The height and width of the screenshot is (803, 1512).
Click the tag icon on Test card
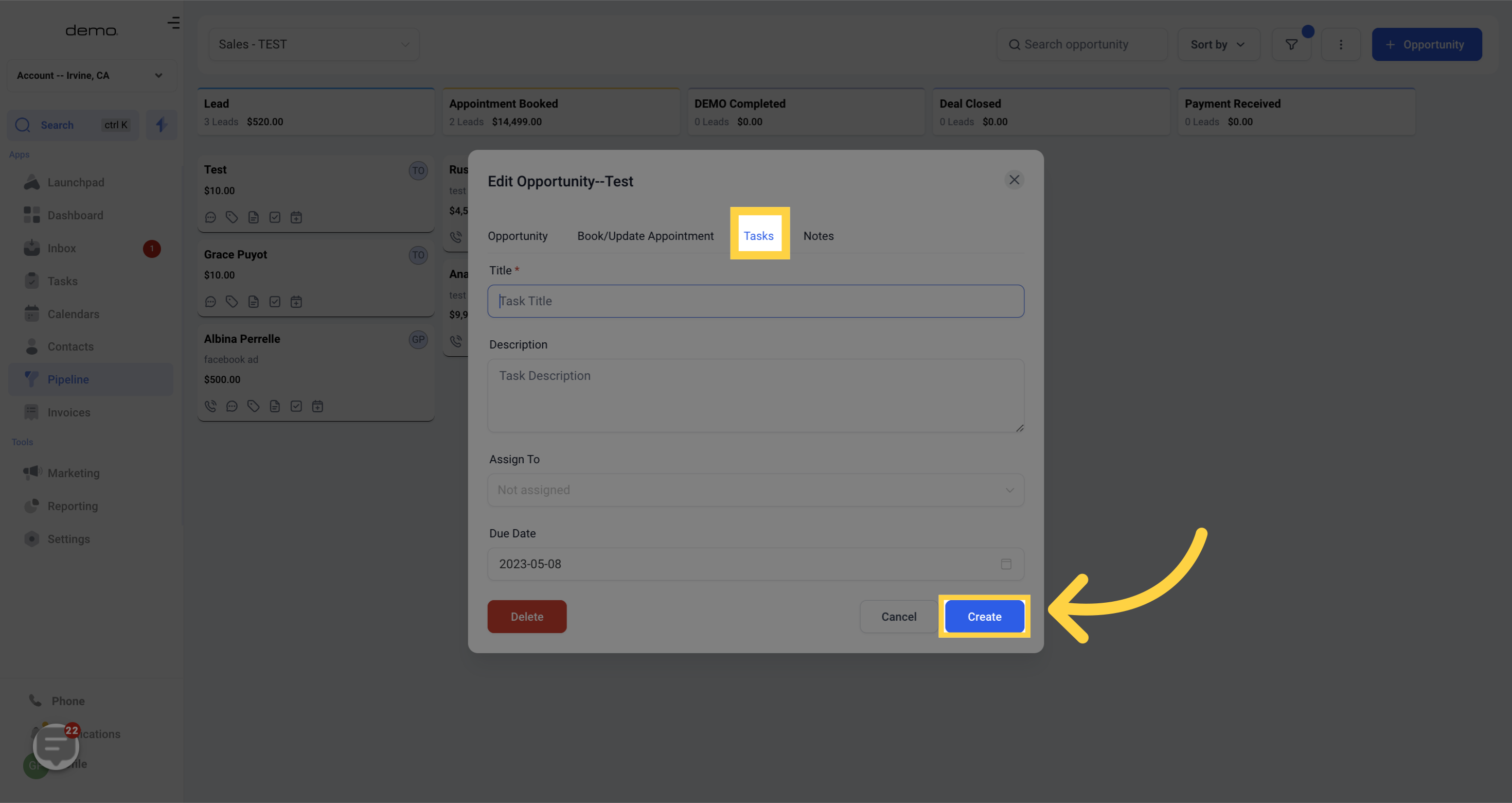point(232,217)
